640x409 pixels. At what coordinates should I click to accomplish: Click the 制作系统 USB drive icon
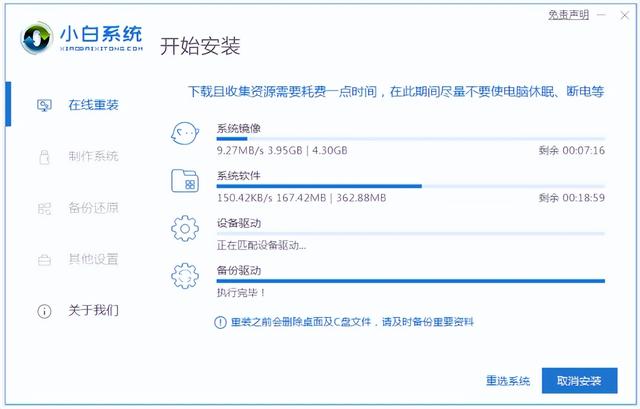tap(44, 156)
